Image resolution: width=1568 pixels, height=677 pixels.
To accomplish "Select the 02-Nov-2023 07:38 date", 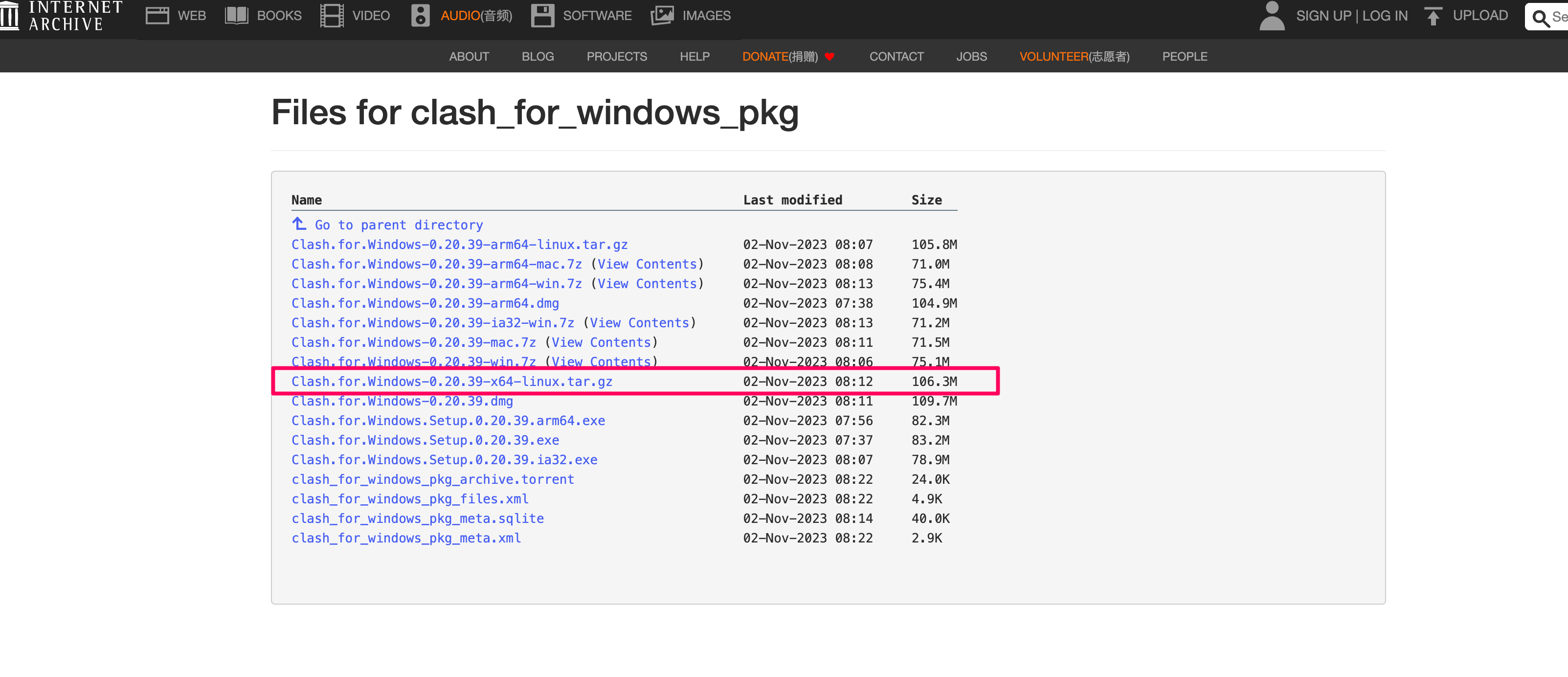I will 808,303.
